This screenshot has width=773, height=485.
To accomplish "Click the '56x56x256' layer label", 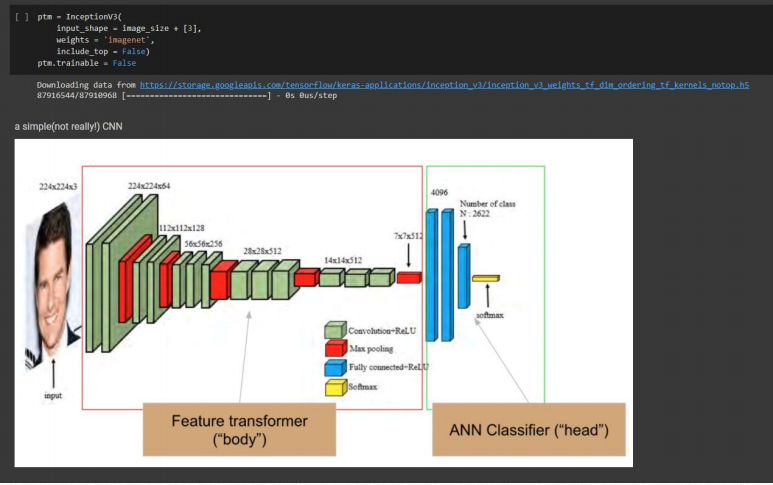I will [203, 244].
